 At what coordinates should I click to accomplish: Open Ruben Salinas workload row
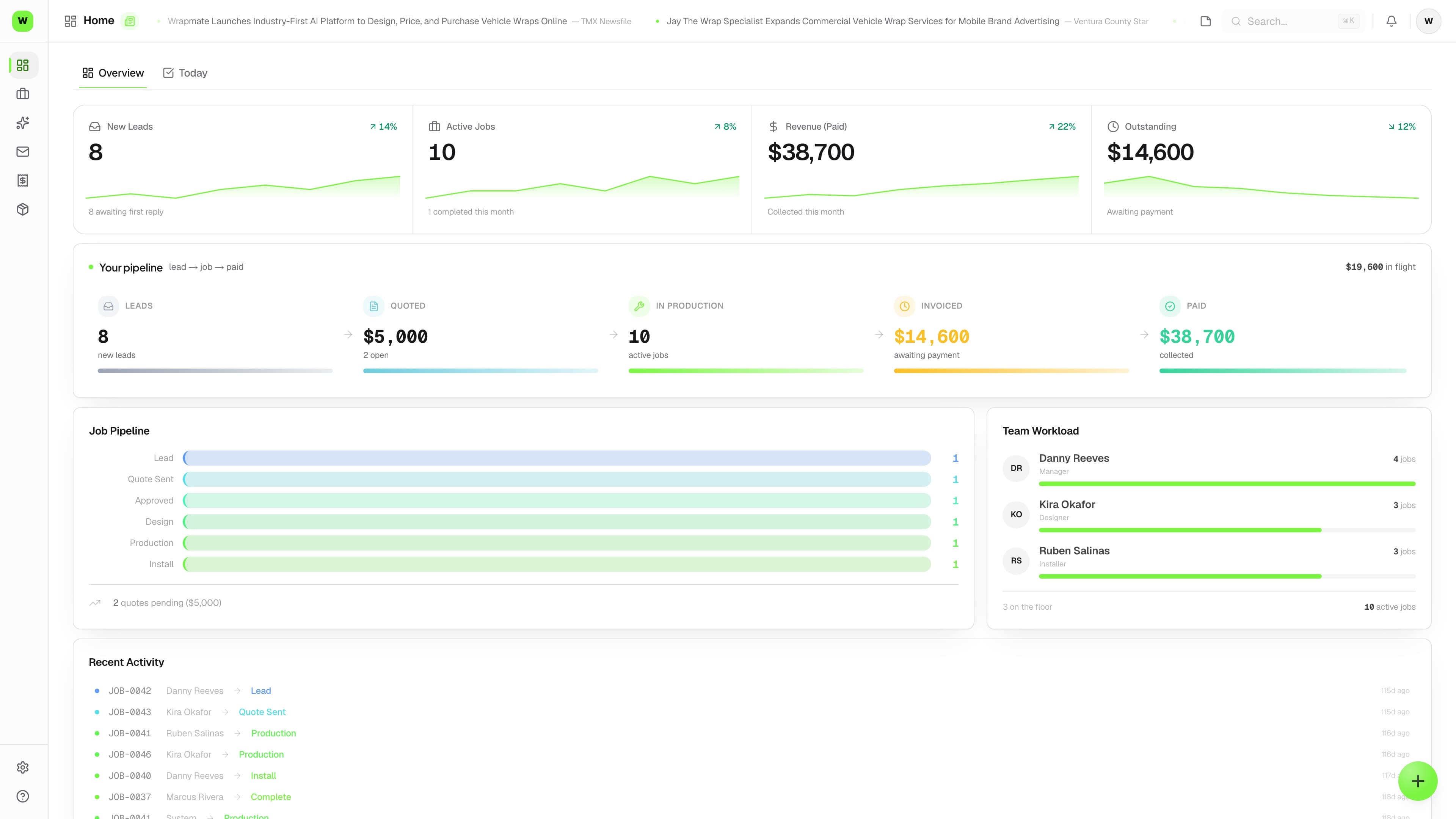[x=1208, y=561]
